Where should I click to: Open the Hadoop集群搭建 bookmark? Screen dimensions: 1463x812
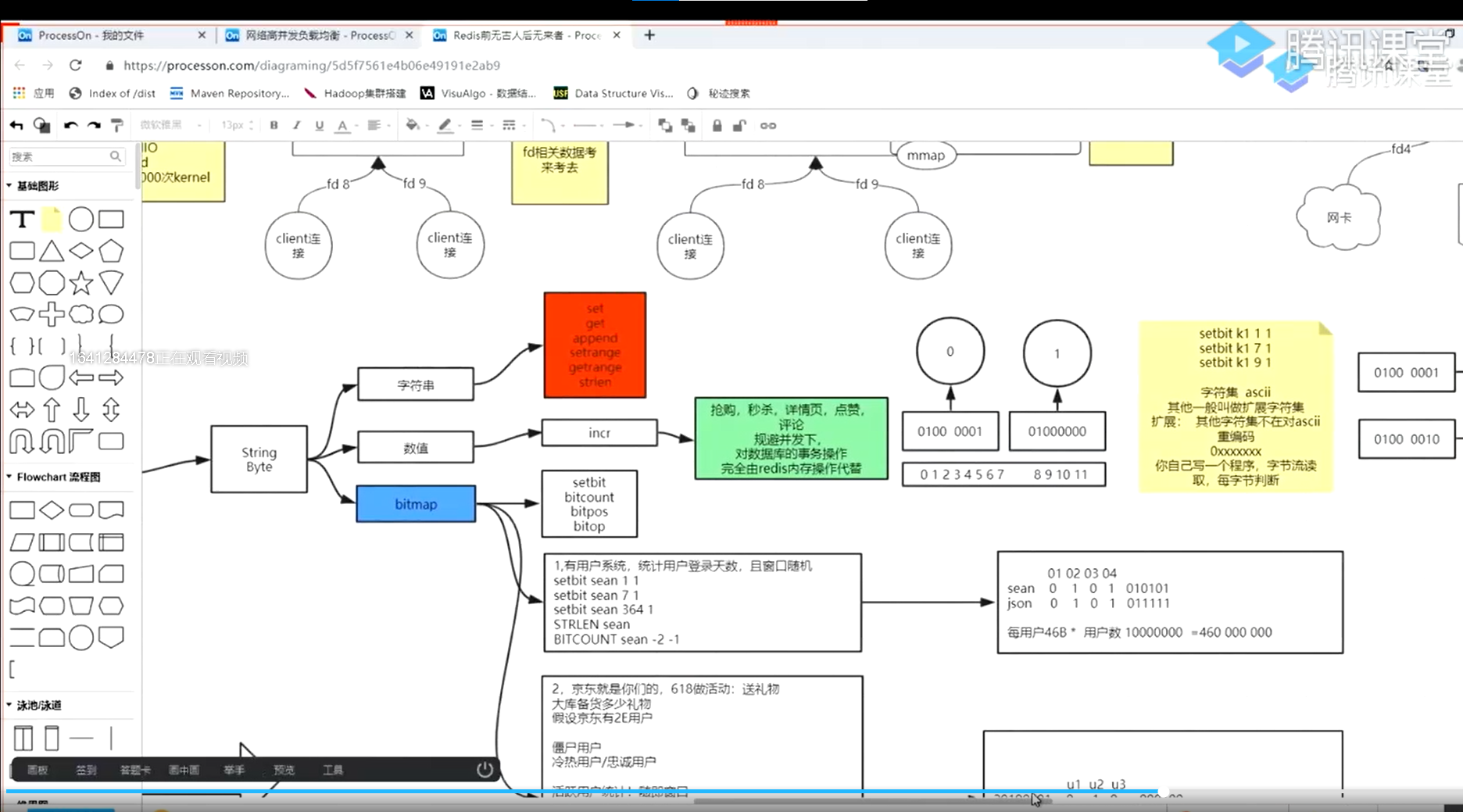(356, 93)
